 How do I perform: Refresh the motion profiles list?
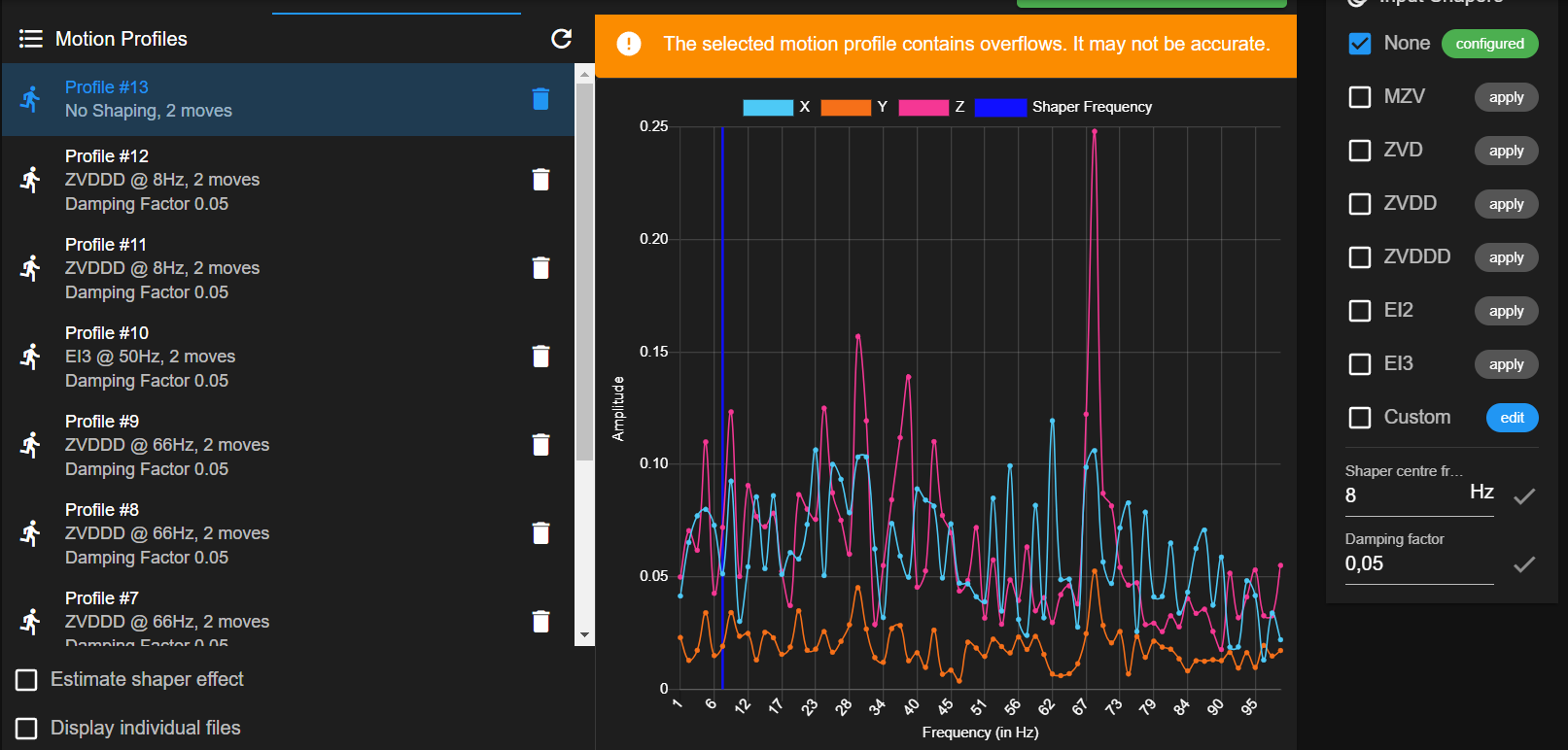(x=561, y=39)
